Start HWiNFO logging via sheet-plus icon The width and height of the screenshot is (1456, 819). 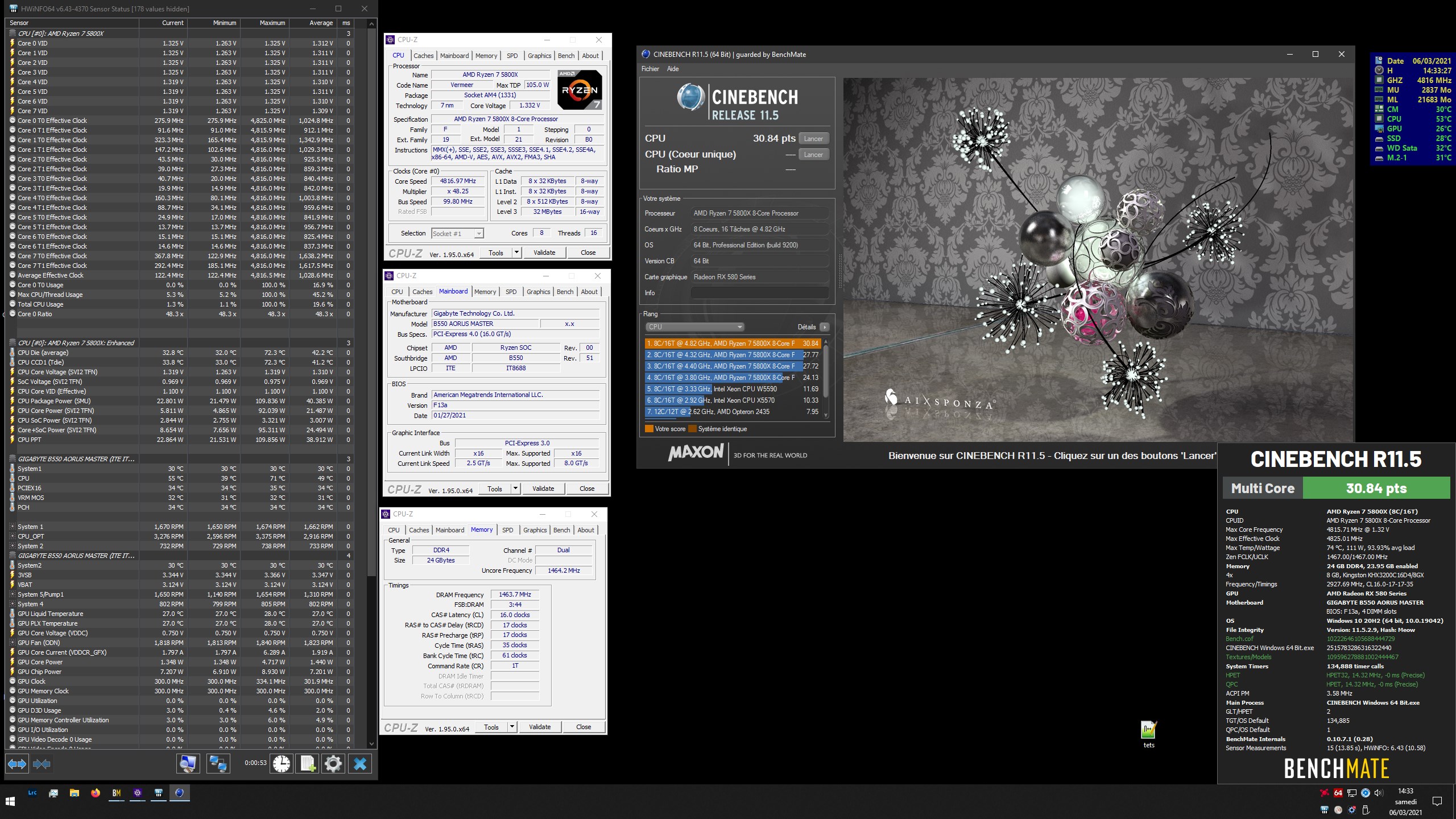[308, 764]
